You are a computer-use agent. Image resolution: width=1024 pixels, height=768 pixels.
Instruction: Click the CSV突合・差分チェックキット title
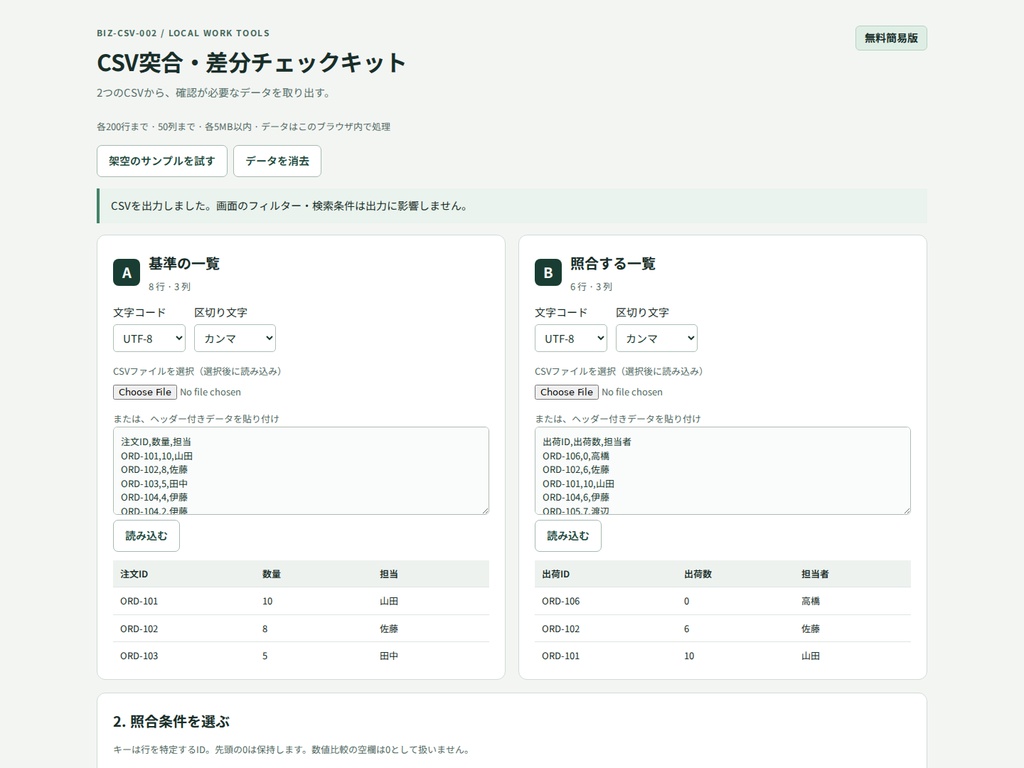[251, 63]
